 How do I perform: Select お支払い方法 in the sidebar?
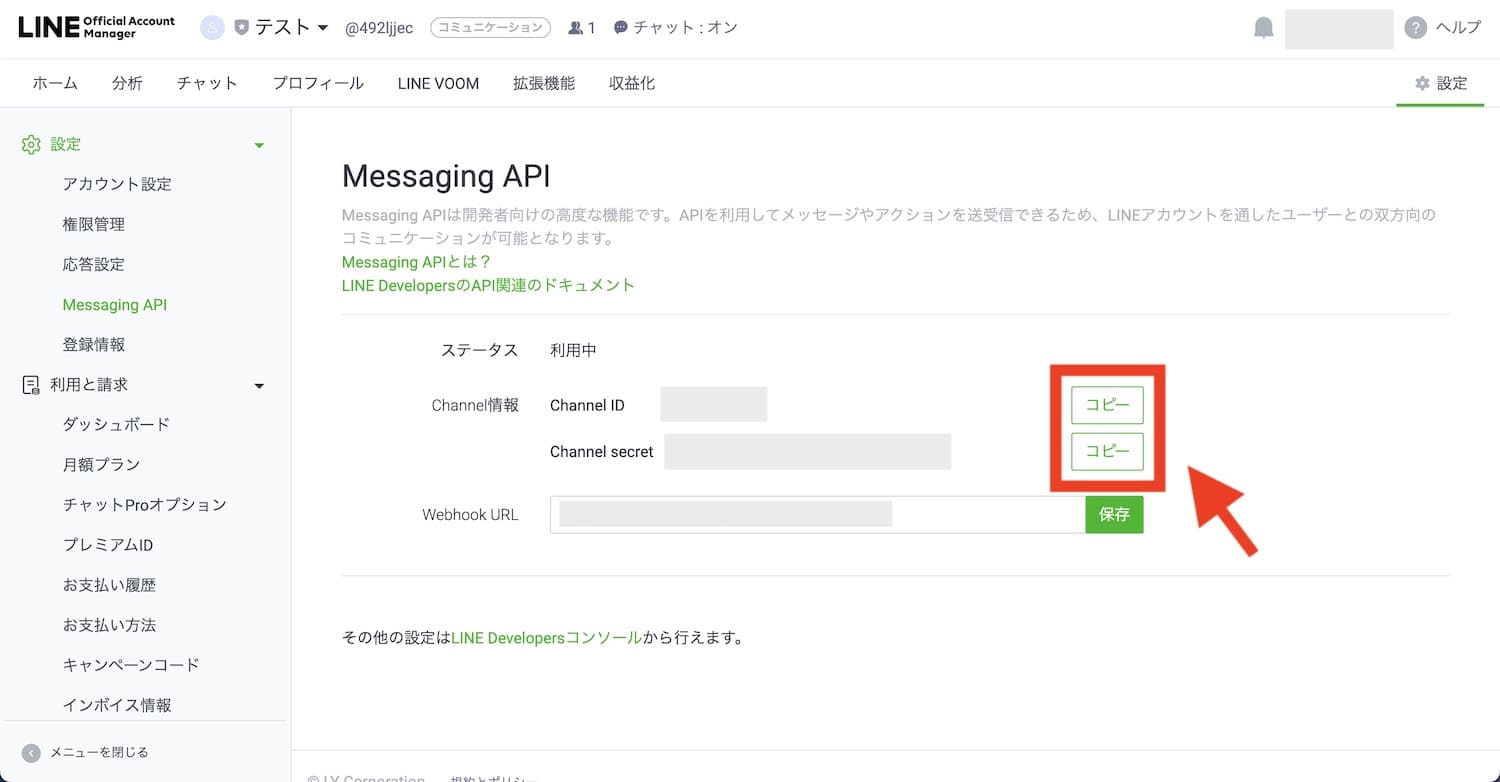109,624
